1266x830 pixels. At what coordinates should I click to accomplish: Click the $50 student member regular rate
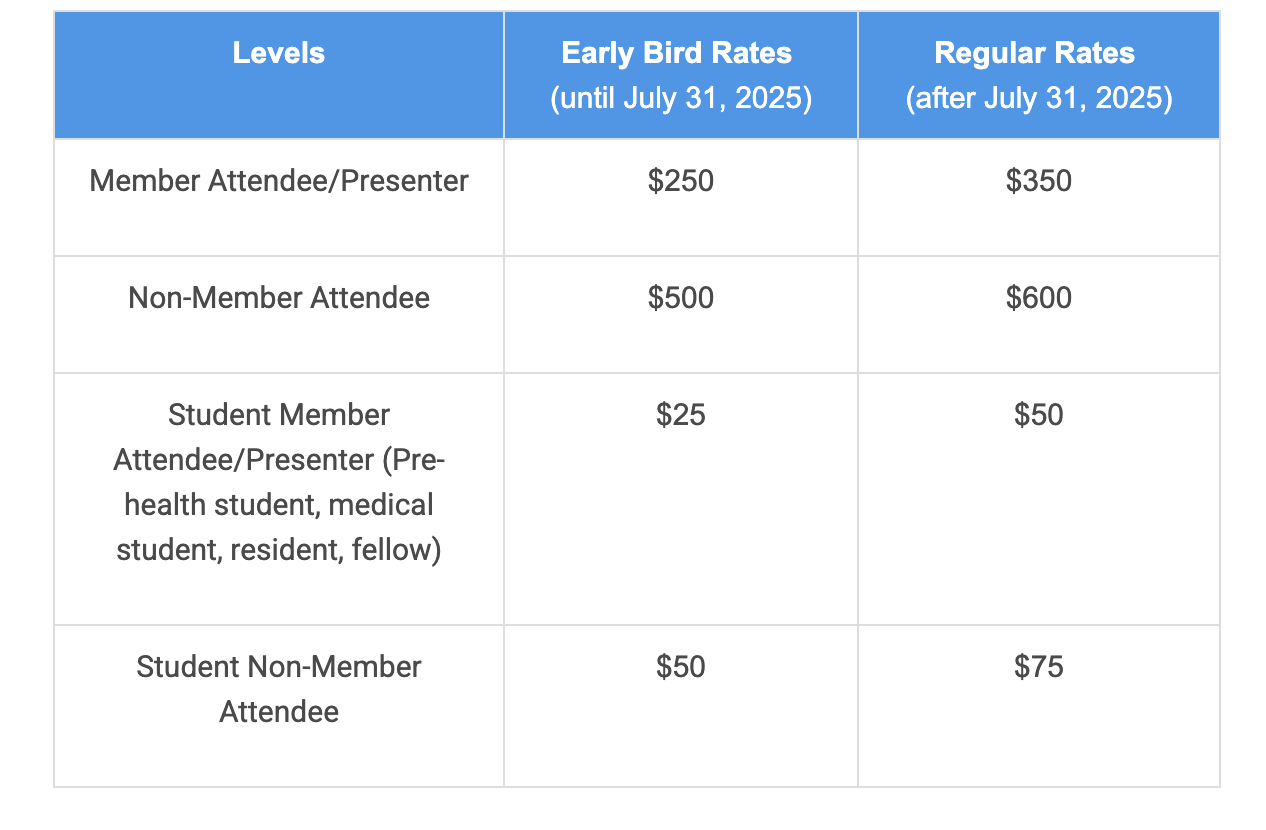[1039, 415]
